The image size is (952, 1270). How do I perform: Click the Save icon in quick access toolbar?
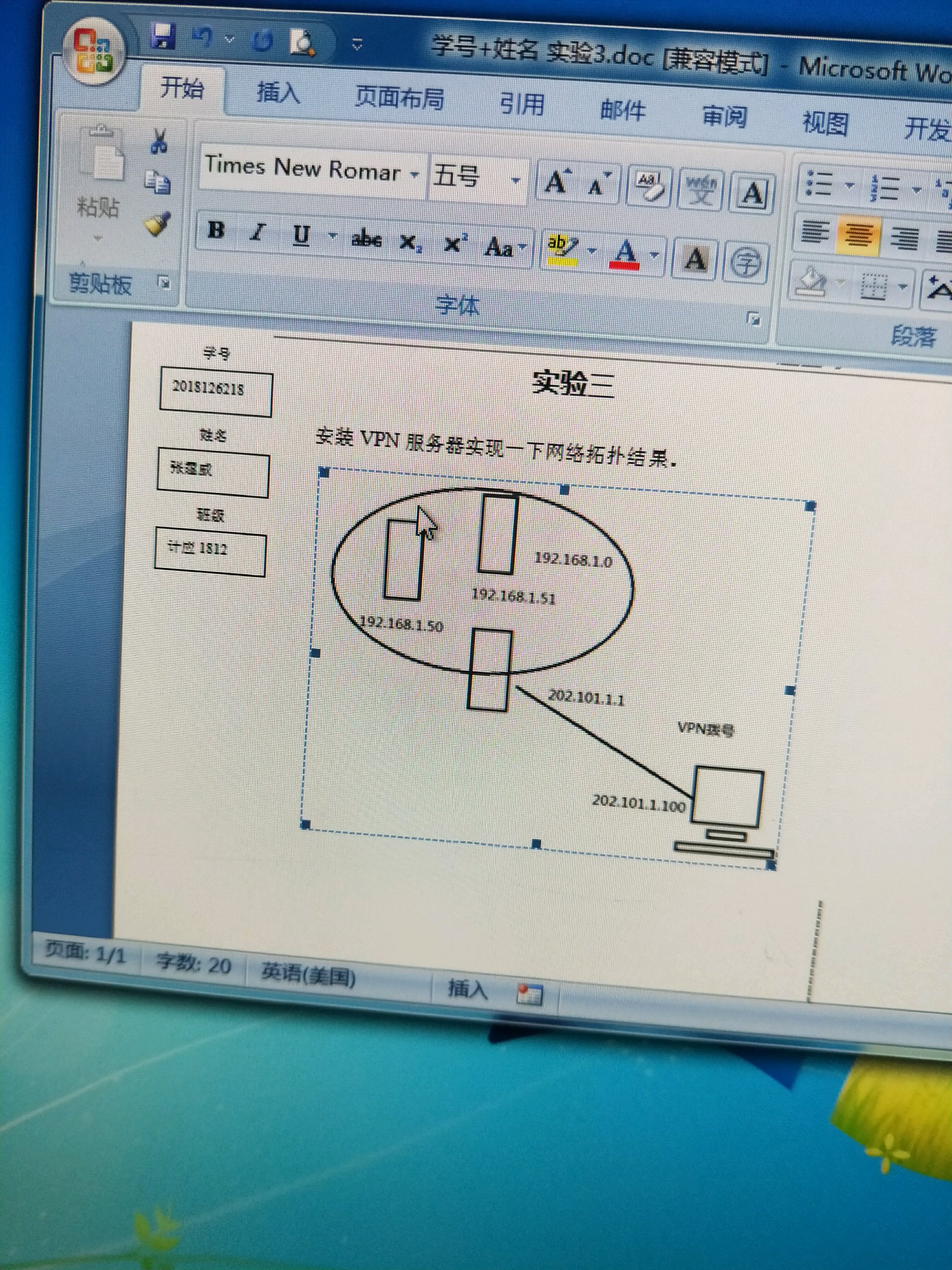coord(163,36)
